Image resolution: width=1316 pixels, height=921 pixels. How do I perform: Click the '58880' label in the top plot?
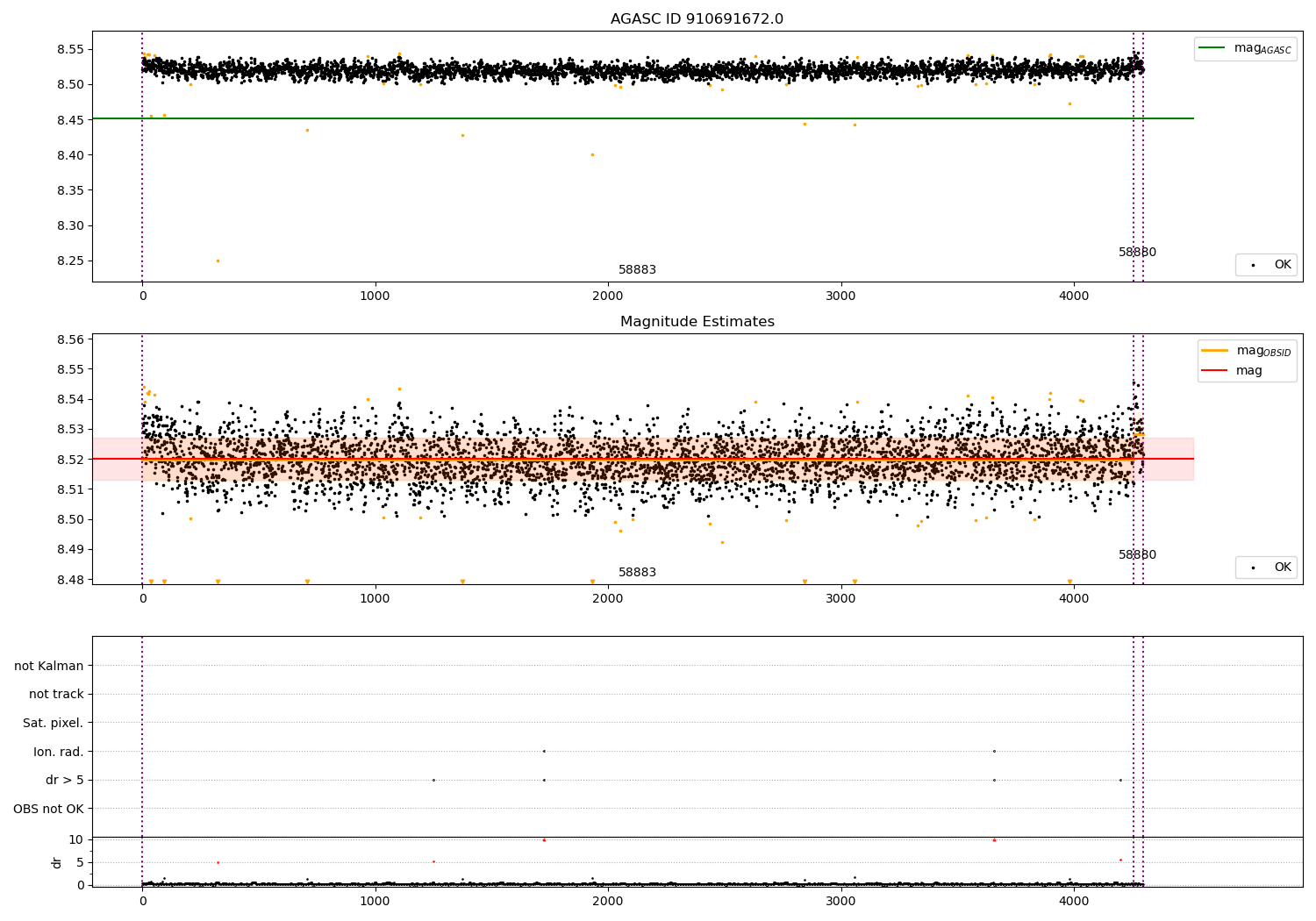[1137, 253]
